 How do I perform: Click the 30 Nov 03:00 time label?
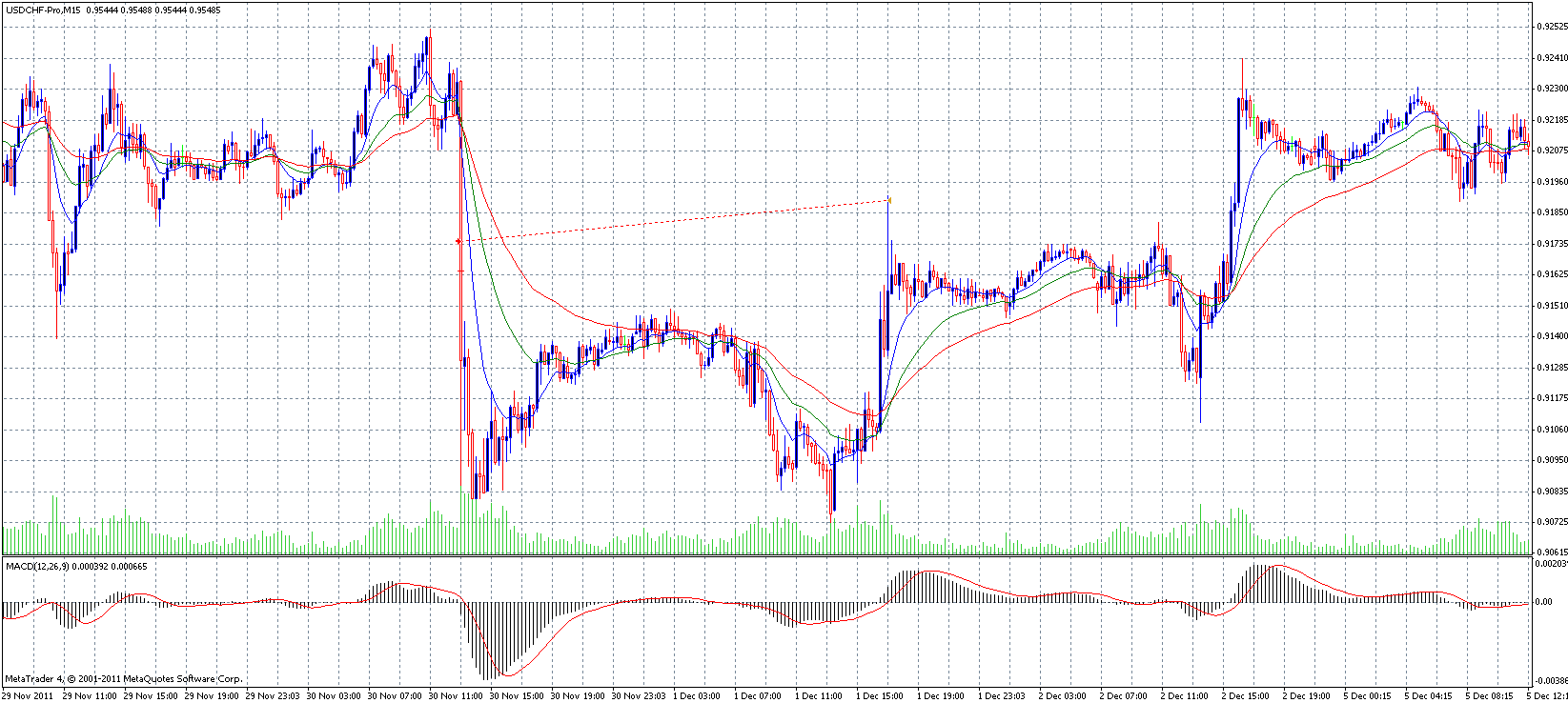334,696
